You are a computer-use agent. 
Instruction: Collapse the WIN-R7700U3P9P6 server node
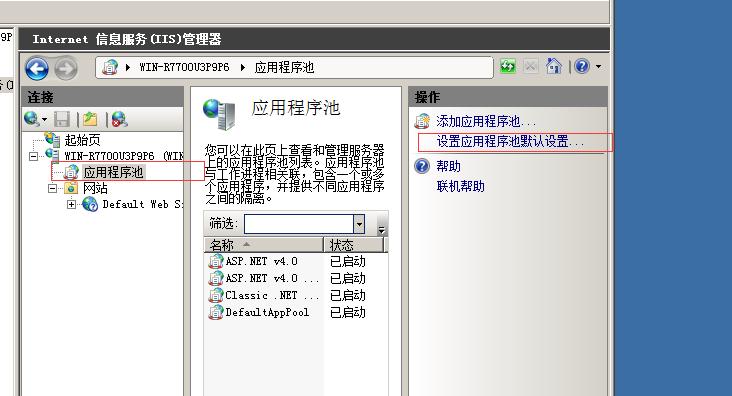pos(34,156)
